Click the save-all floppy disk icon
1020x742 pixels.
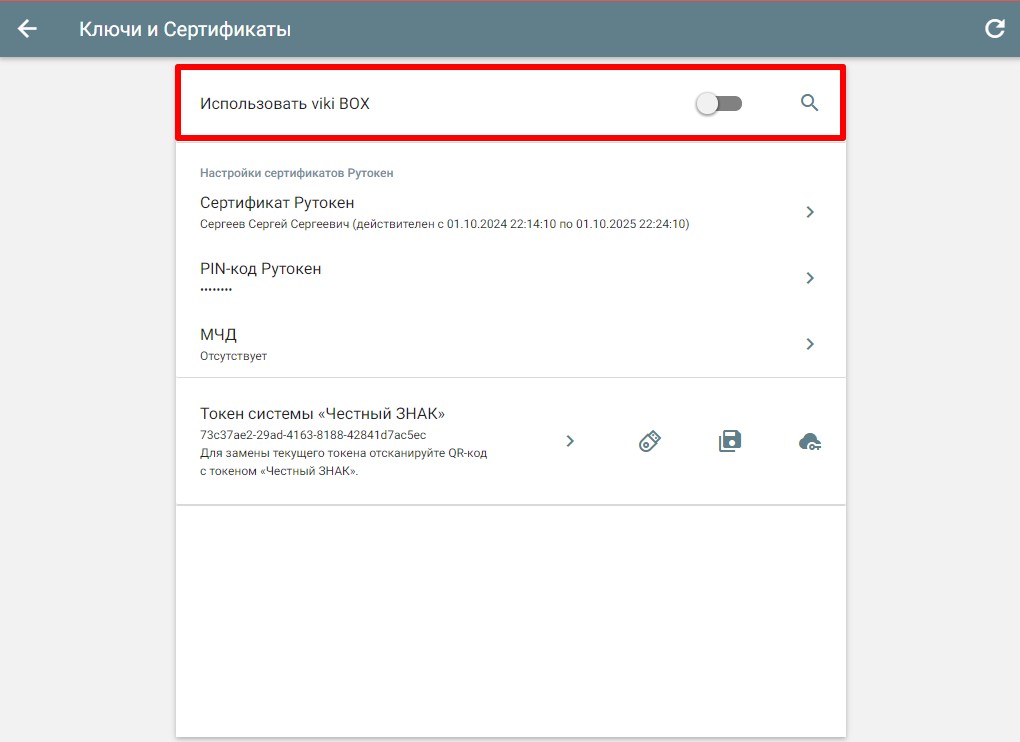point(730,441)
